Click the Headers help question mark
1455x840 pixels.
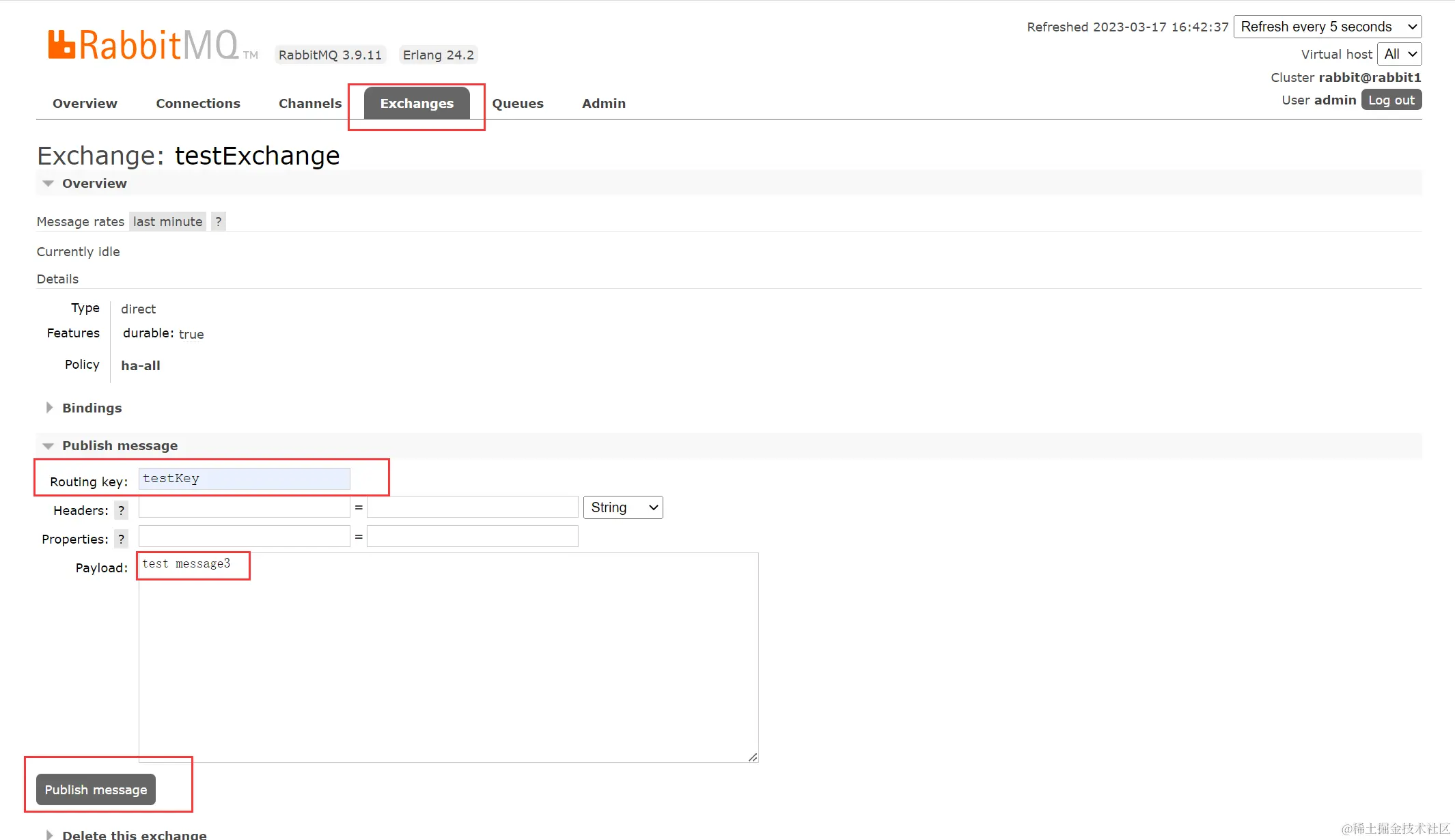pos(121,510)
